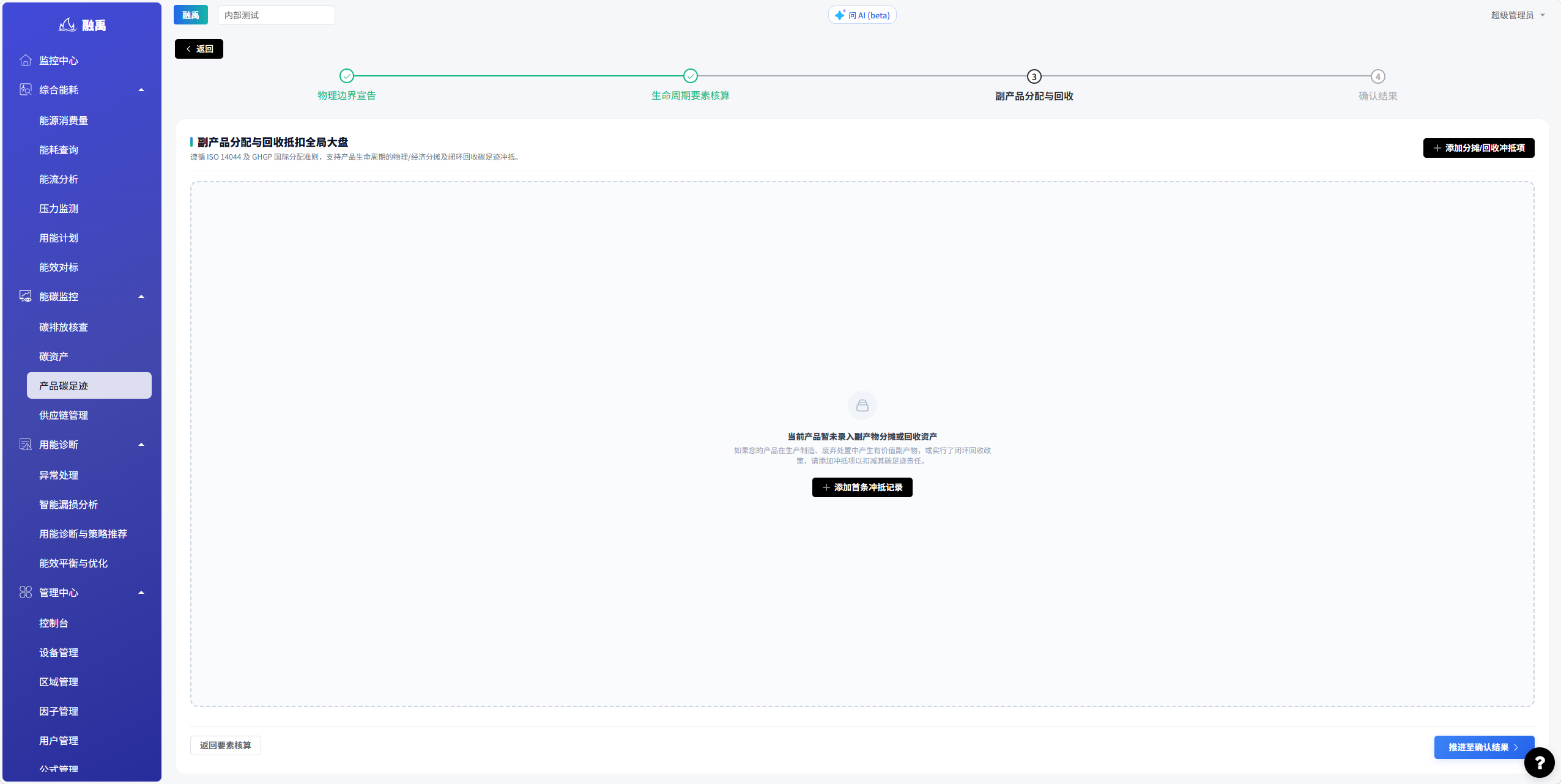Click the 问 AI (beta) button
Viewport: 1561px width, 784px height.
[x=862, y=15]
